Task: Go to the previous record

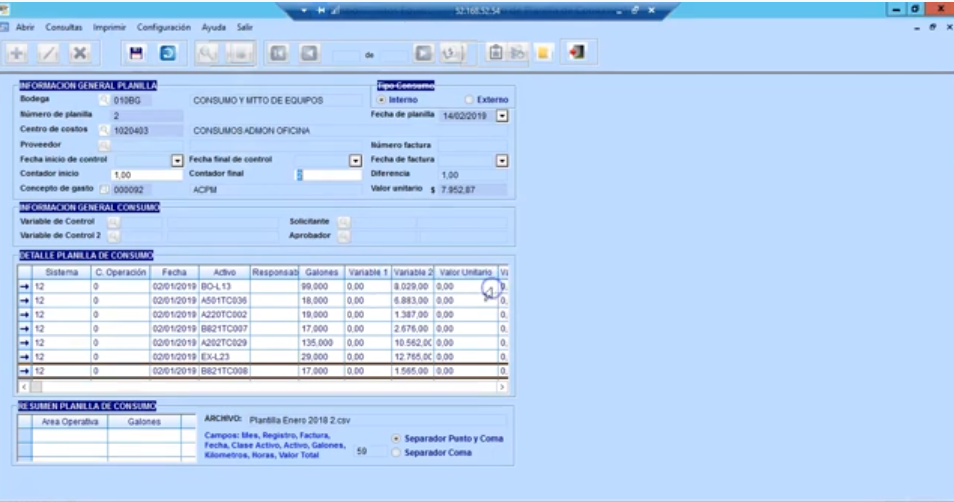Action: click(x=310, y=54)
